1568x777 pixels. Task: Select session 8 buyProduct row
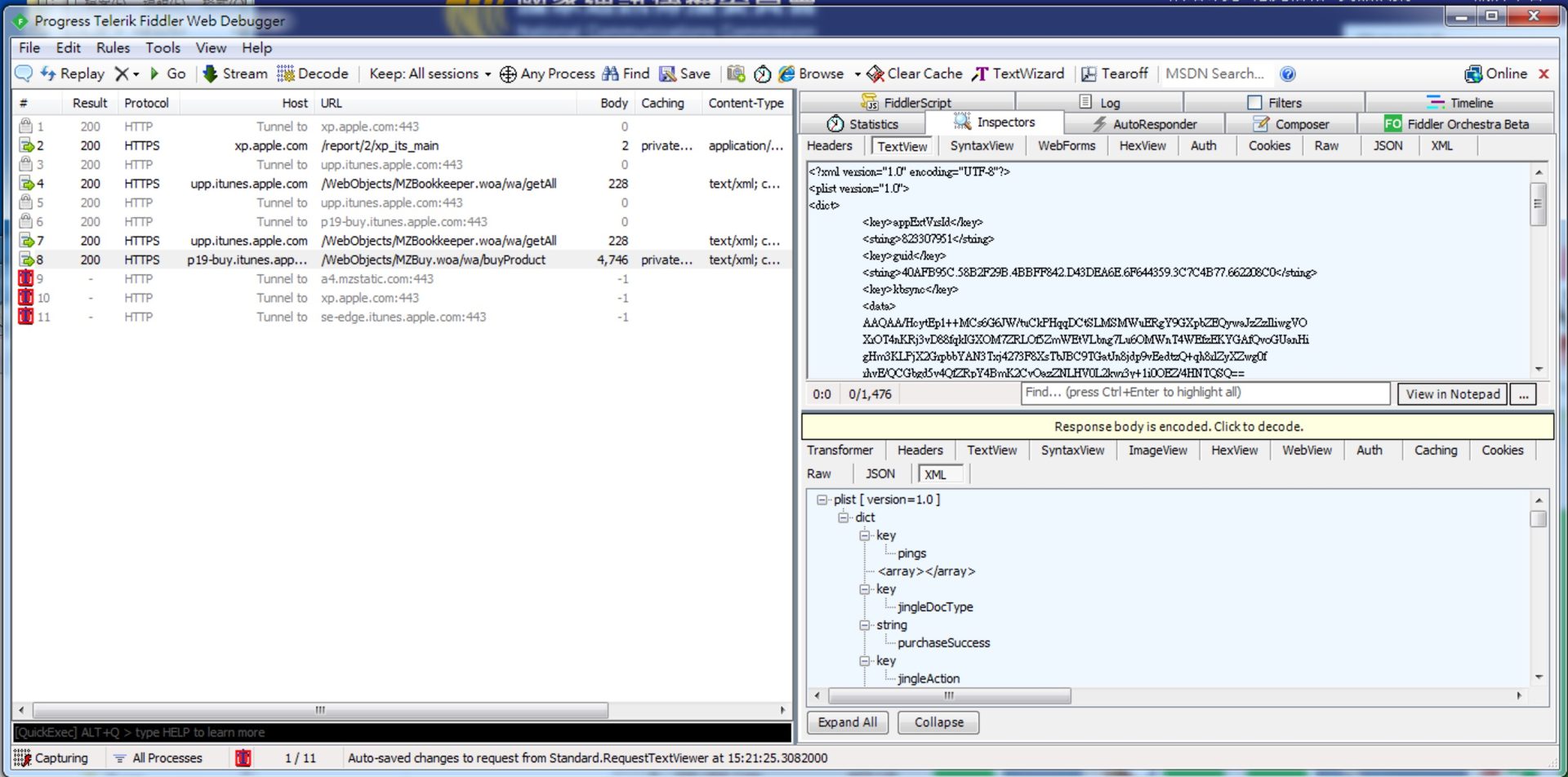click(402, 260)
